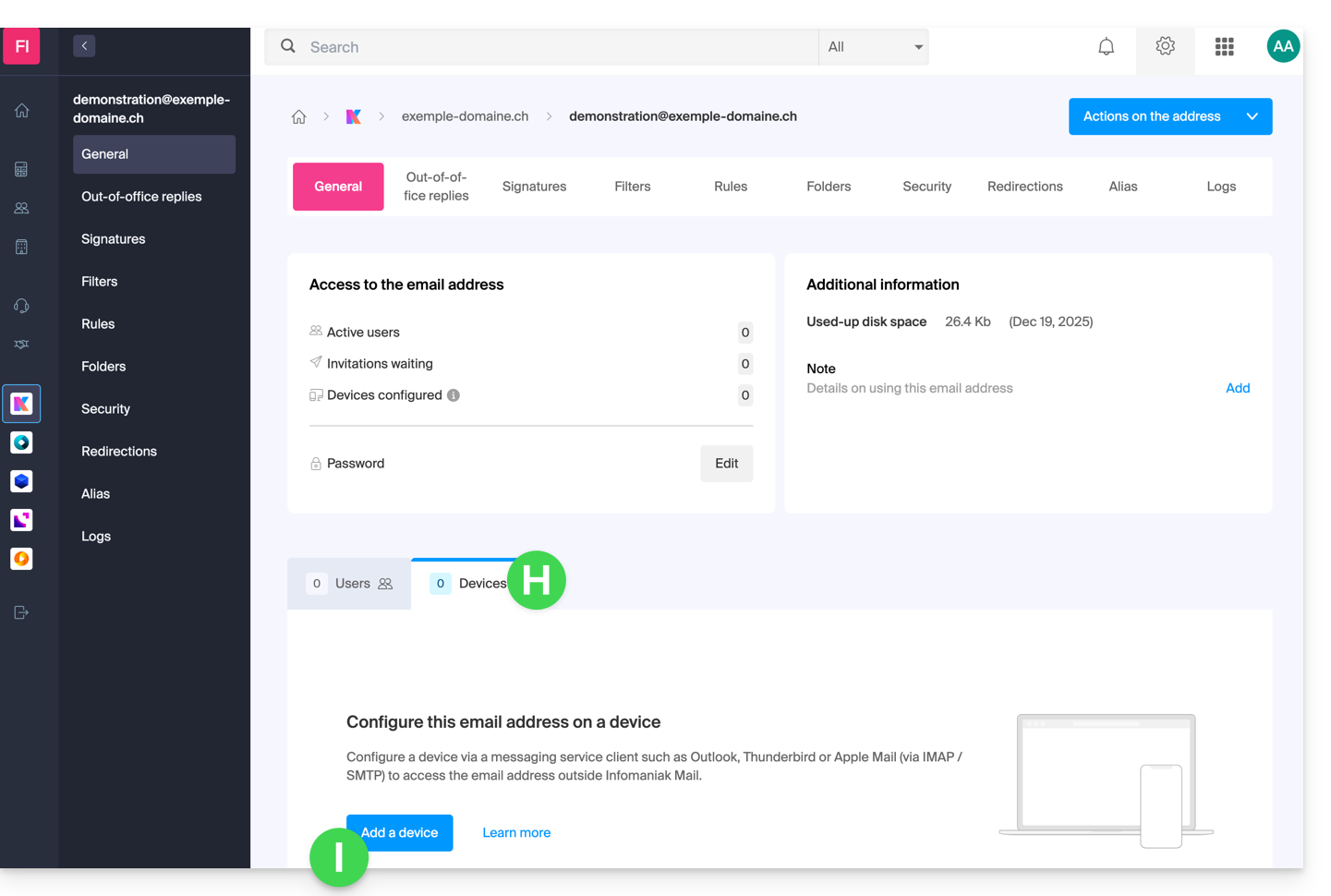Open settings gear in top bar
This screenshot has height=896, width=1331.
click(x=1165, y=46)
